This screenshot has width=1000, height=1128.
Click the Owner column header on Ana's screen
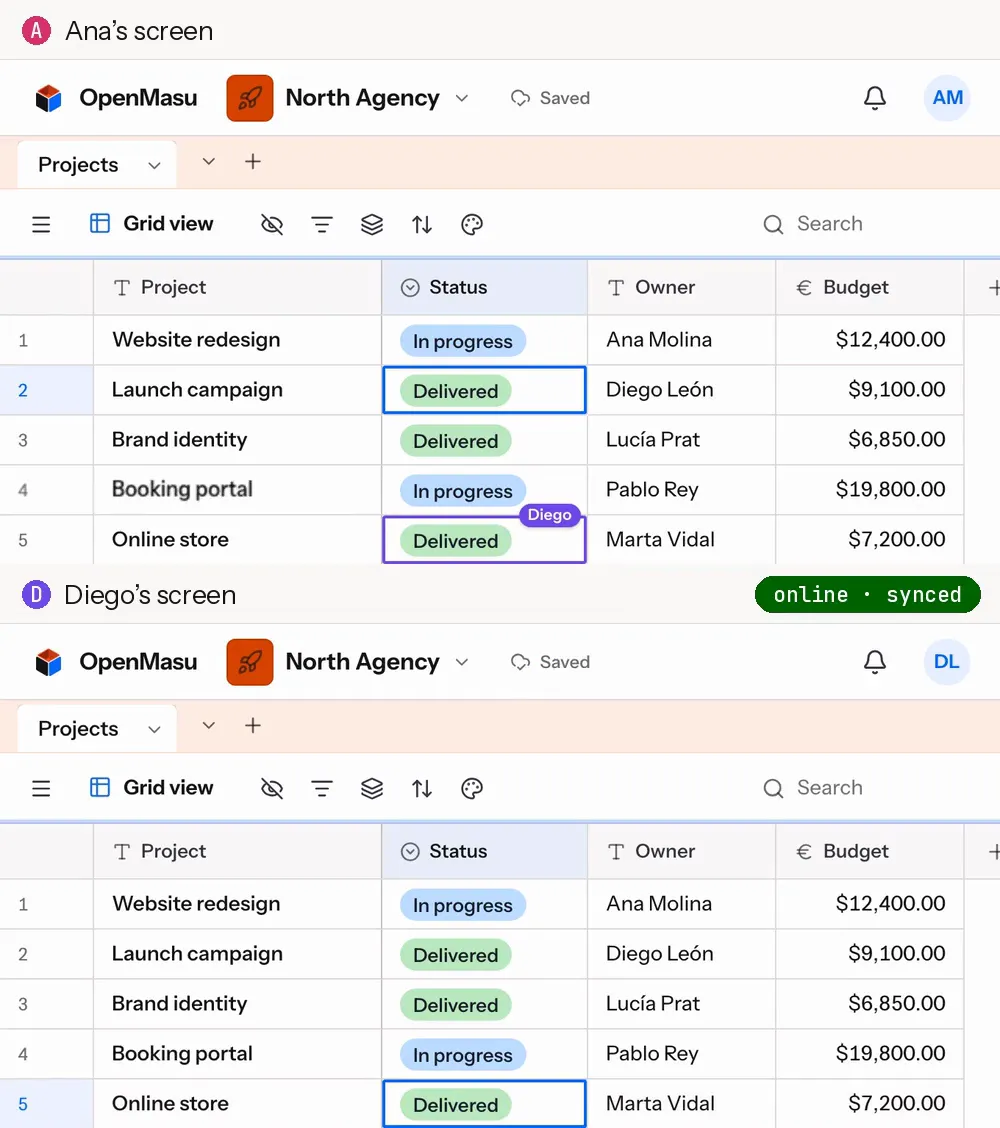681,287
